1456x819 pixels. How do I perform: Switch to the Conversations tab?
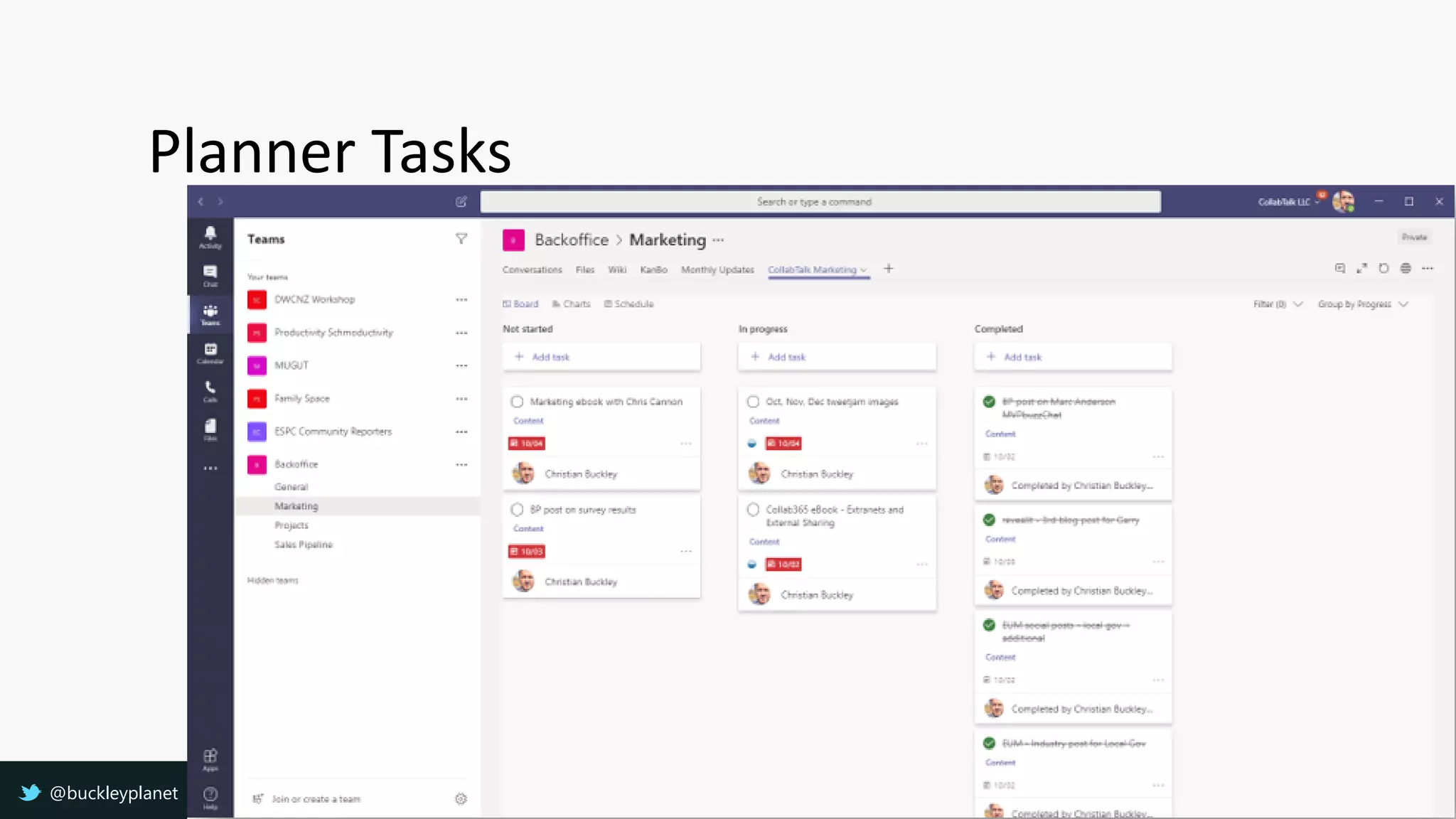(x=532, y=270)
